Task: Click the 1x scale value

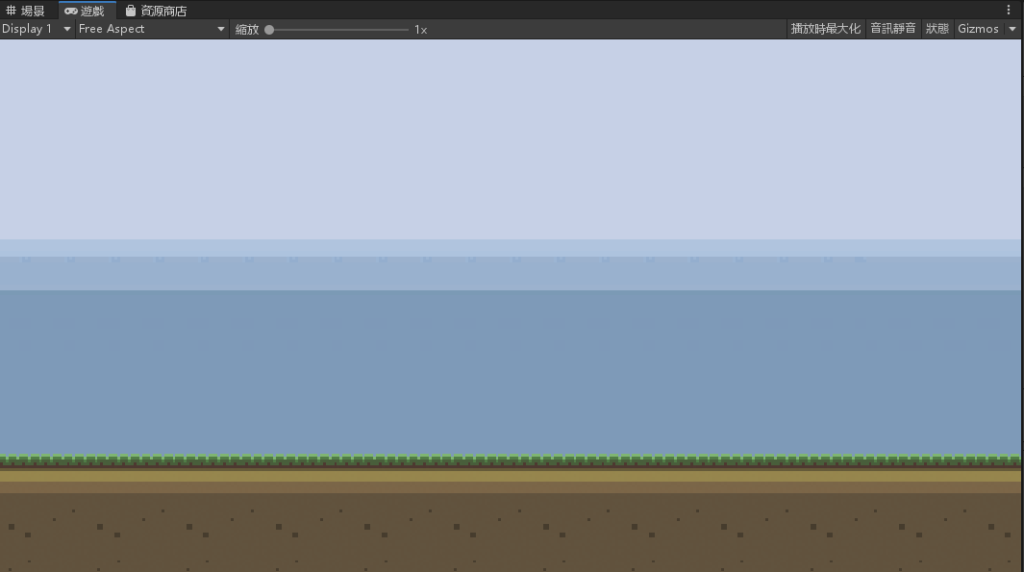Action: click(421, 30)
